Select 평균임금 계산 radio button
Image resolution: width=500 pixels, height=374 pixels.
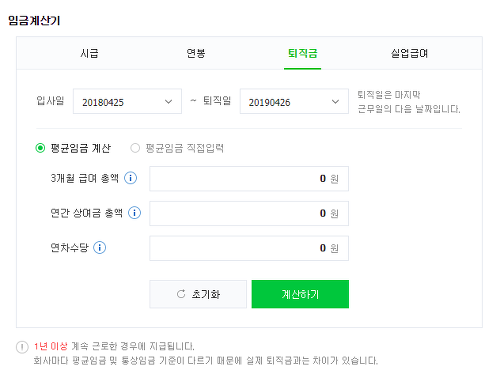pyautogui.click(x=40, y=148)
